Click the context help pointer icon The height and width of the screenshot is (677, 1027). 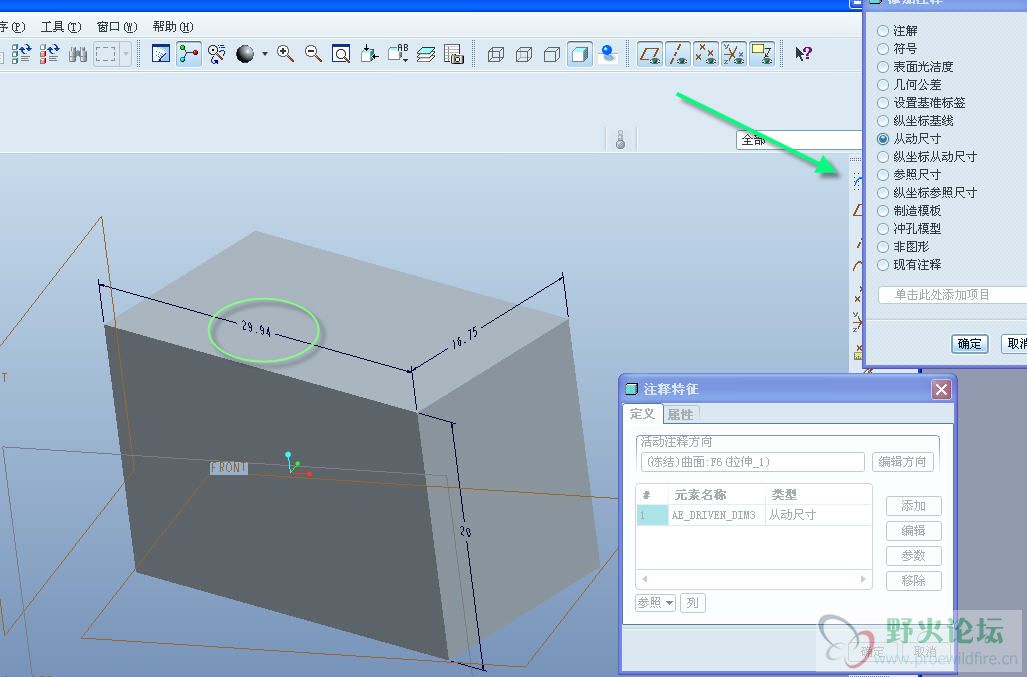(x=803, y=54)
